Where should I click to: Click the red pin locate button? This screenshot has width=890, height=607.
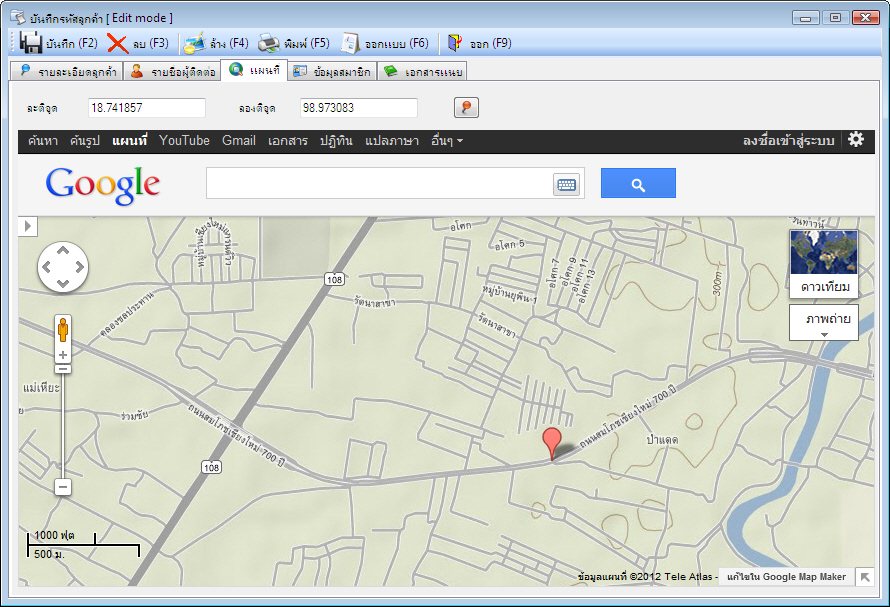point(466,107)
